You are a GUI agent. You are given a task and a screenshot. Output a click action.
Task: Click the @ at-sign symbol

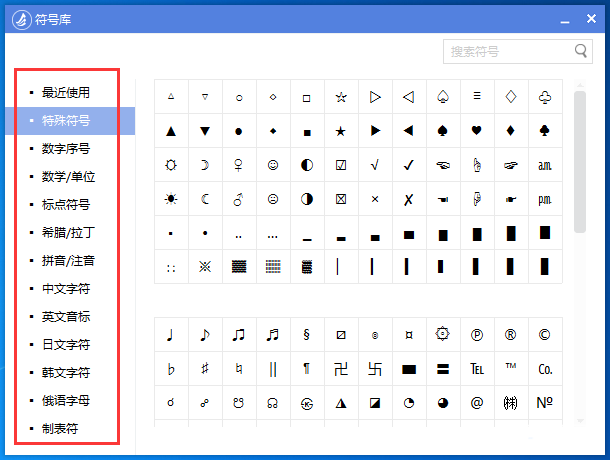pyautogui.click(x=477, y=403)
